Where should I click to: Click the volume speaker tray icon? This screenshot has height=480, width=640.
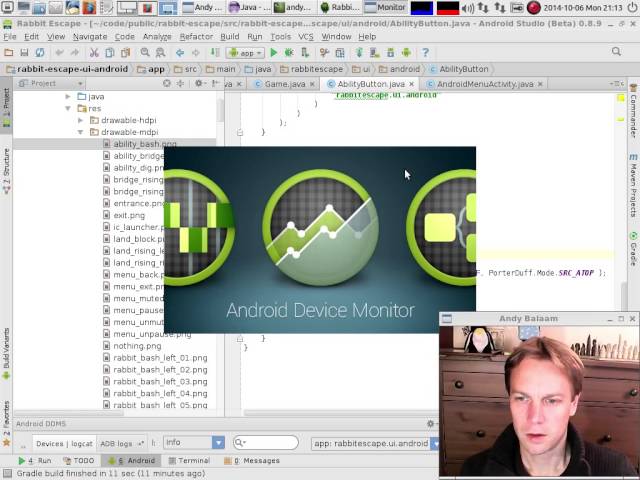(468, 8)
